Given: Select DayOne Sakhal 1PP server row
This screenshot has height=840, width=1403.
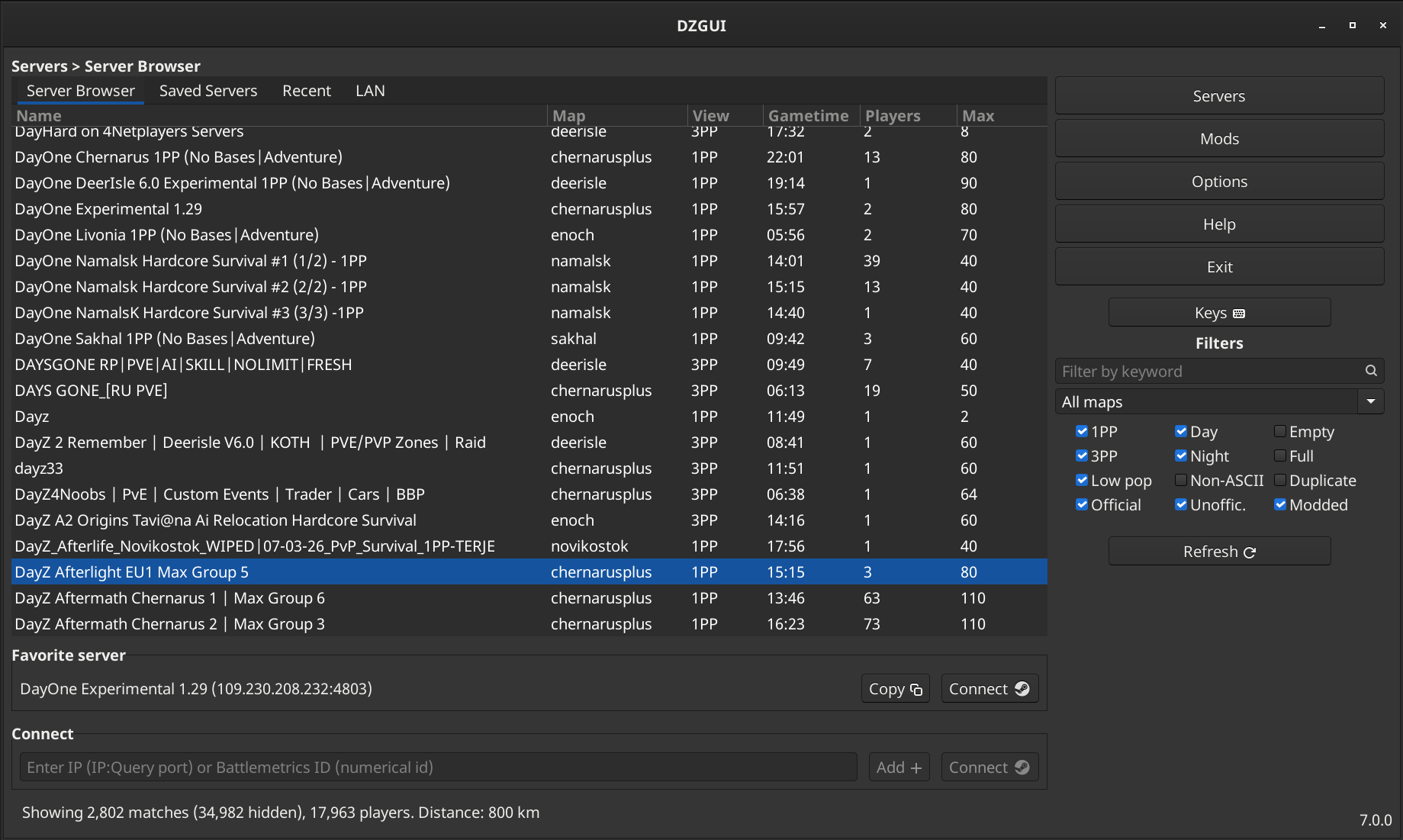Looking at the screenshot, I should [529, 339].
